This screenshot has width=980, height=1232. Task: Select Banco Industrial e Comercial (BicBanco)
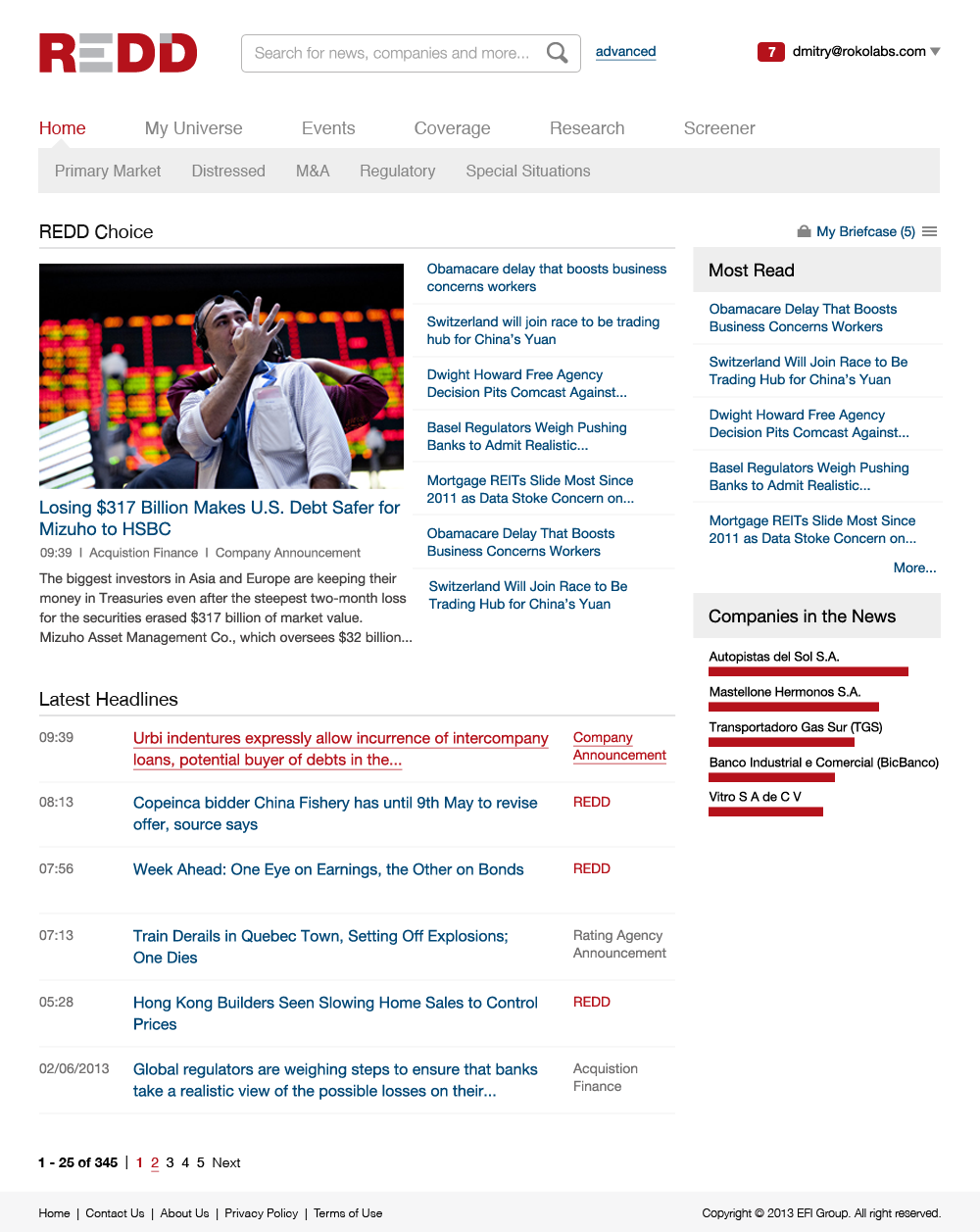pos(824,763)
